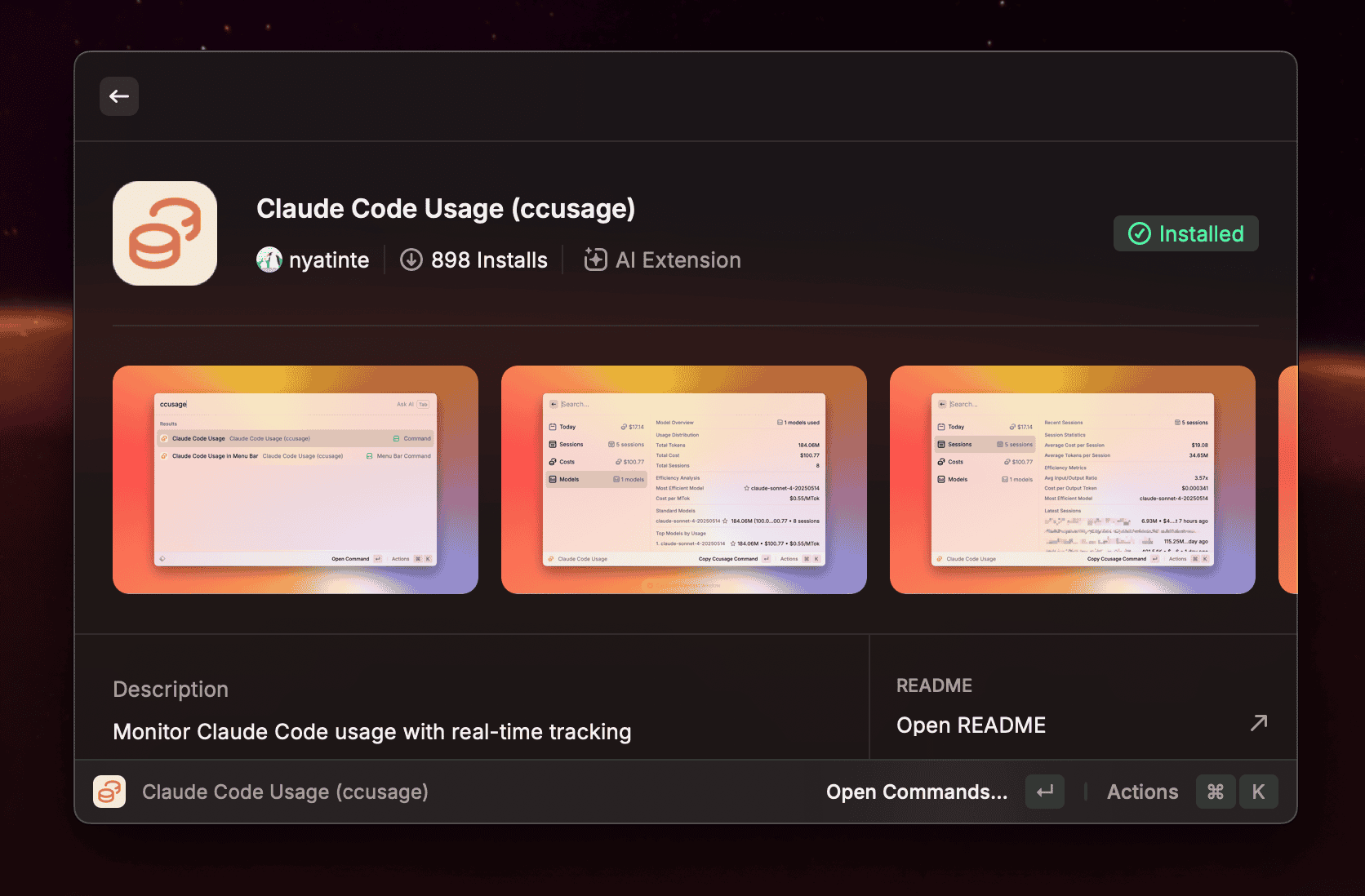1365x896 pixels.
Task: Click nyatinte's penguin avatar image
Action: pyautogui.click(x=269, y=259)
